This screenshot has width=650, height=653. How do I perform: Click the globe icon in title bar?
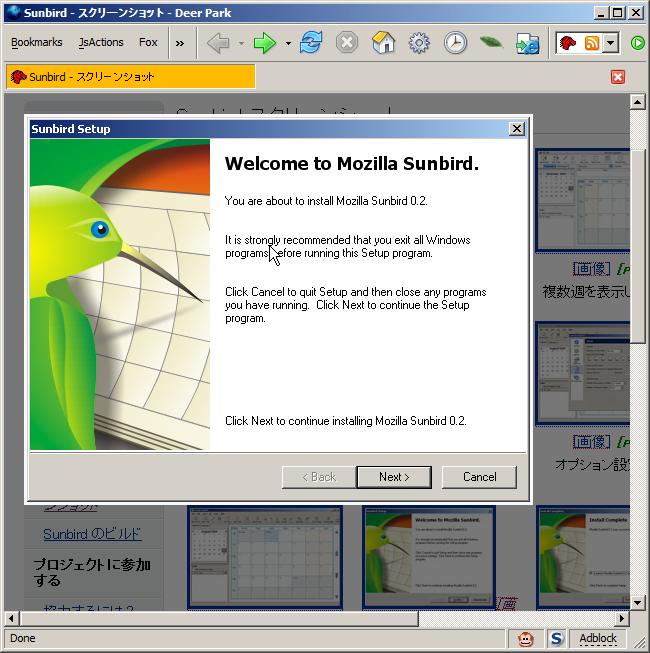click(x=13, y=12)
